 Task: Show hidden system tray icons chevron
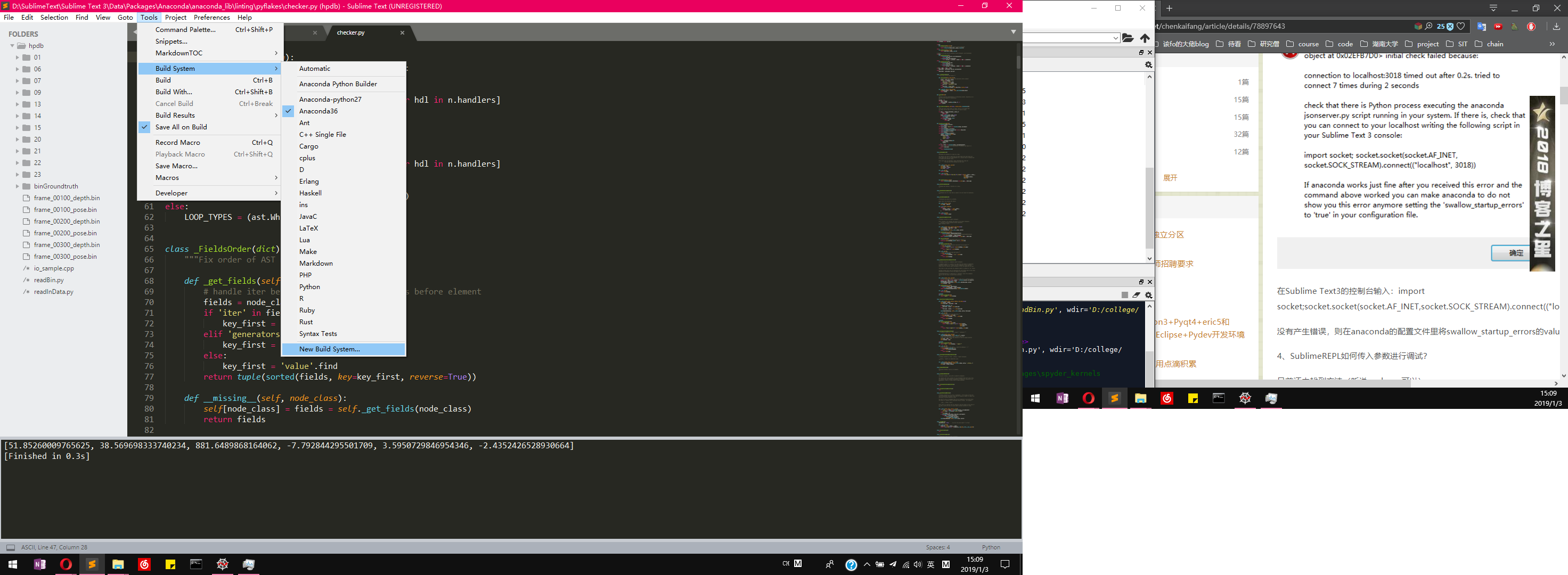pos(867,565)
